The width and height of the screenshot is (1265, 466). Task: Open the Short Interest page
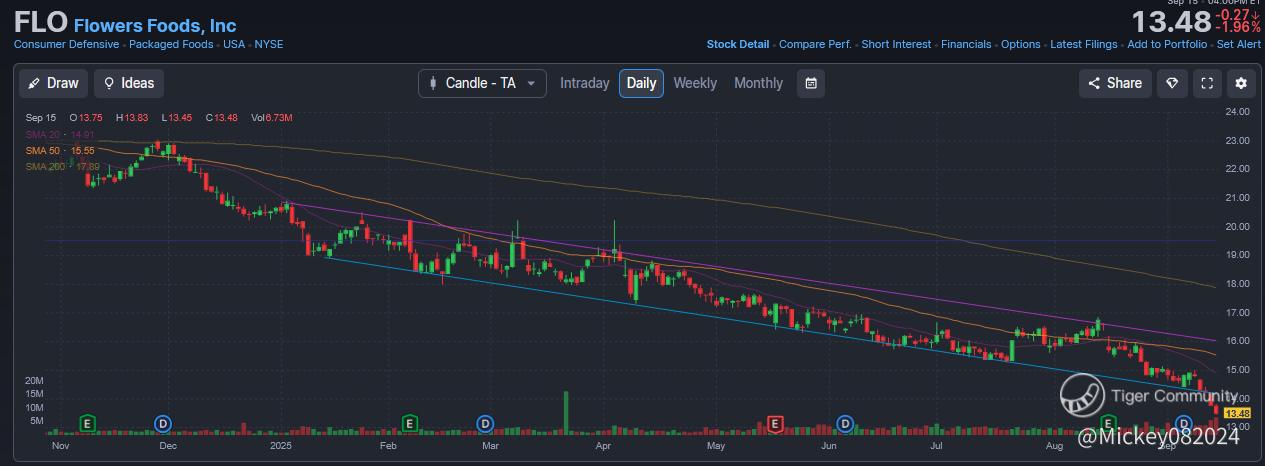point(896,44)
